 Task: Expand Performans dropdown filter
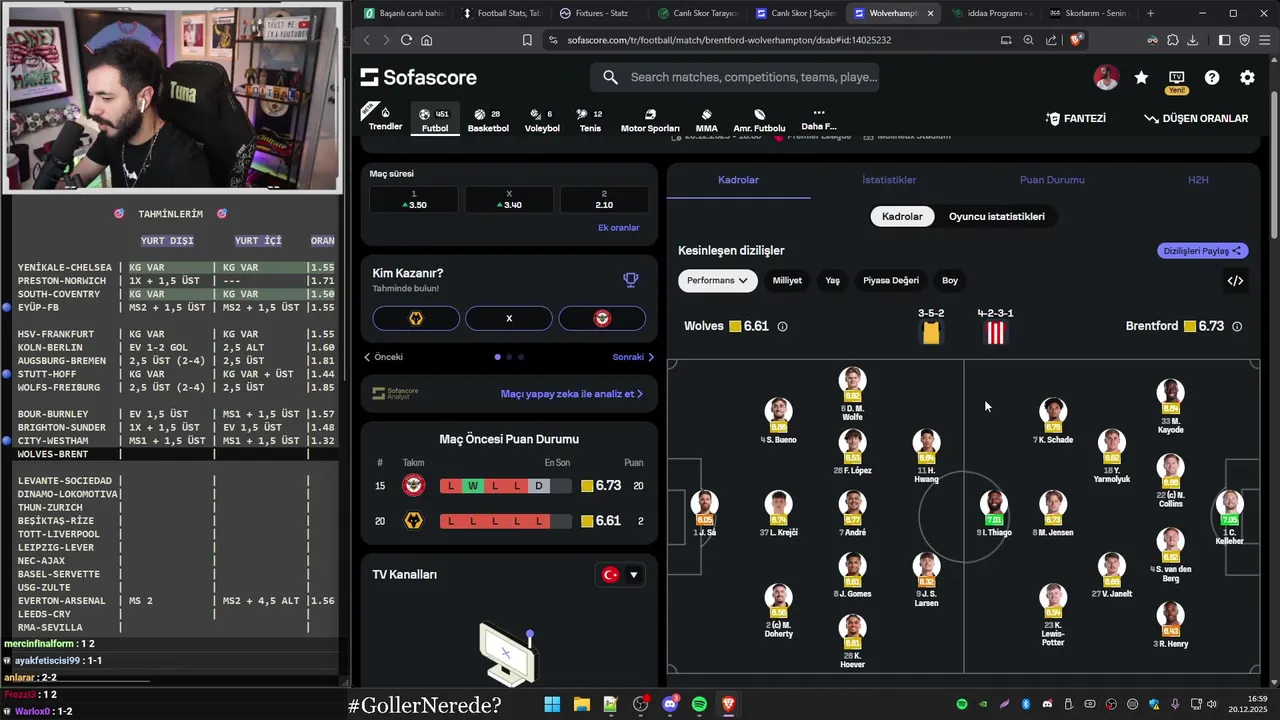tap(717, 281)
